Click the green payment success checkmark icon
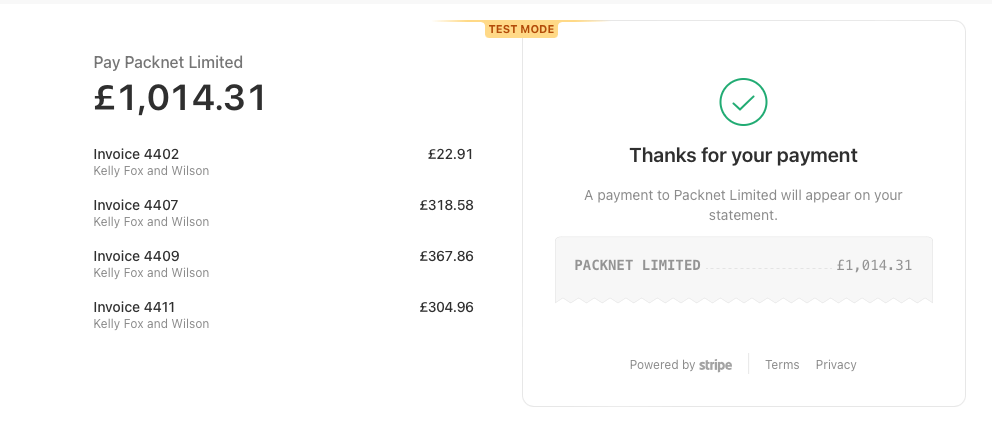Image resolution: width=992 pixels, height=429 pixels. point(743,102)
